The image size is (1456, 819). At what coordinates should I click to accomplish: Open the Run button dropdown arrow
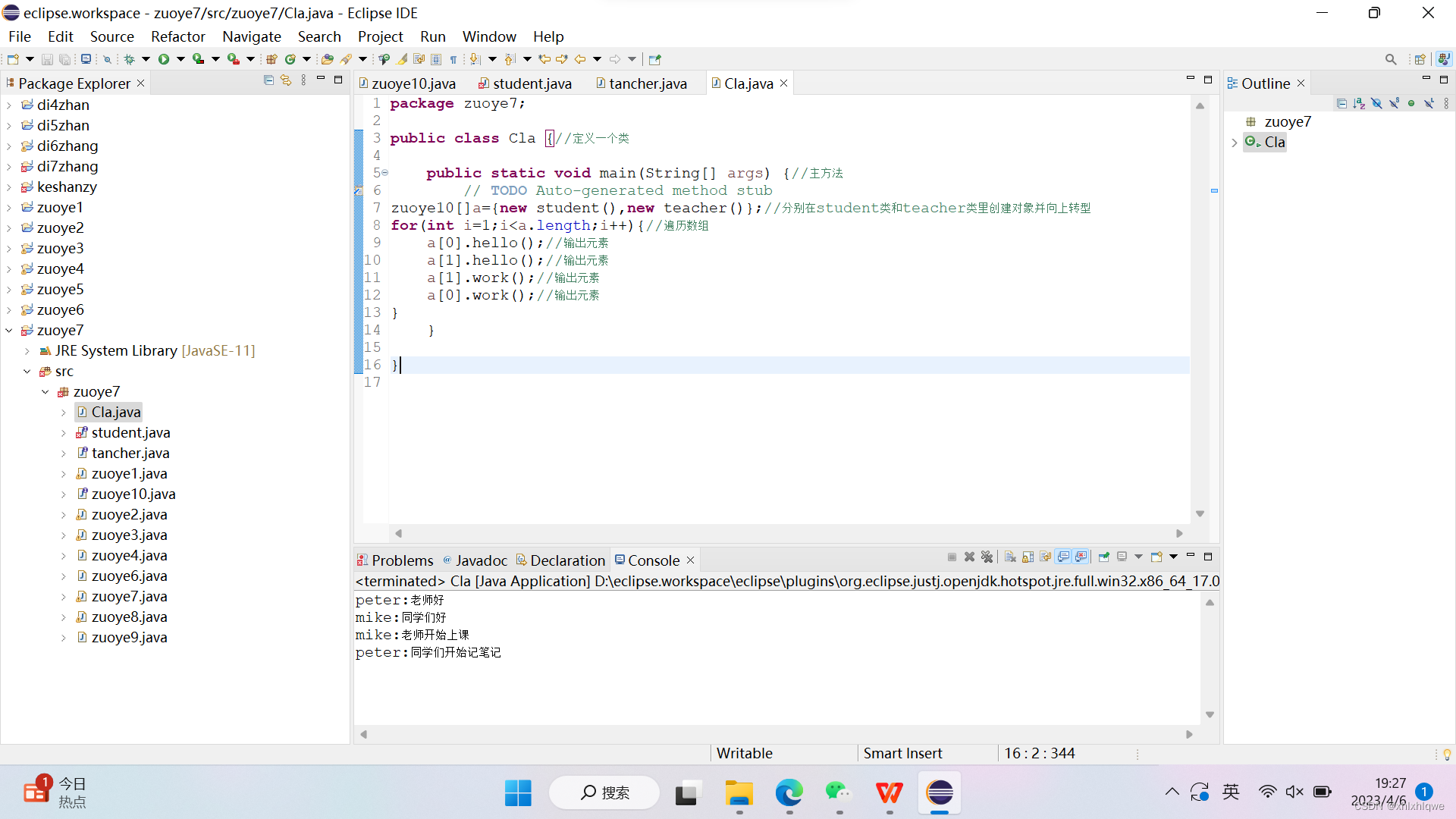point(180,59)
